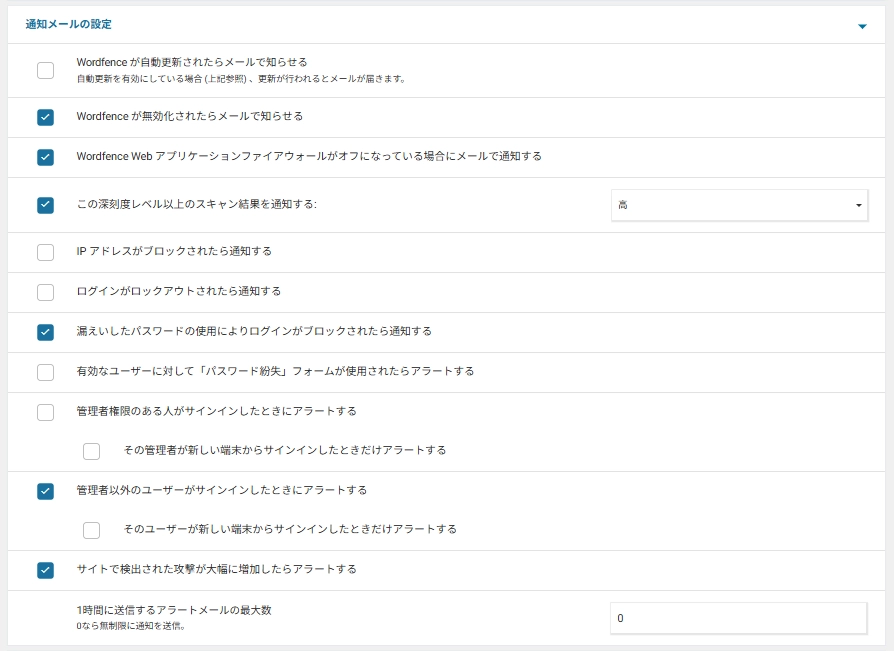Uncheck the firewall-off email notification option

pos(45,157)
